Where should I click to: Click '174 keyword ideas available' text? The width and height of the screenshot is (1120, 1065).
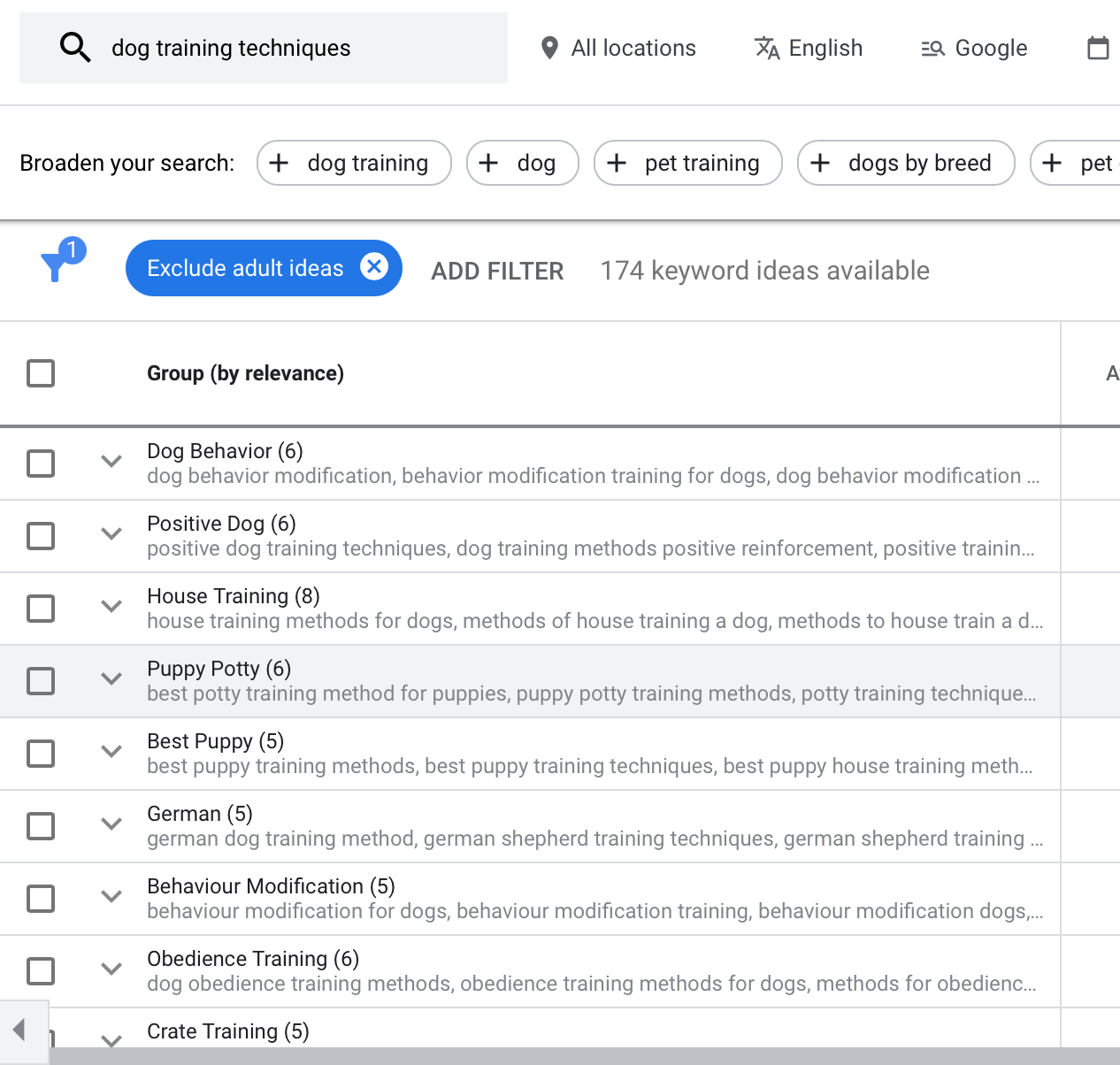(765, 271)
